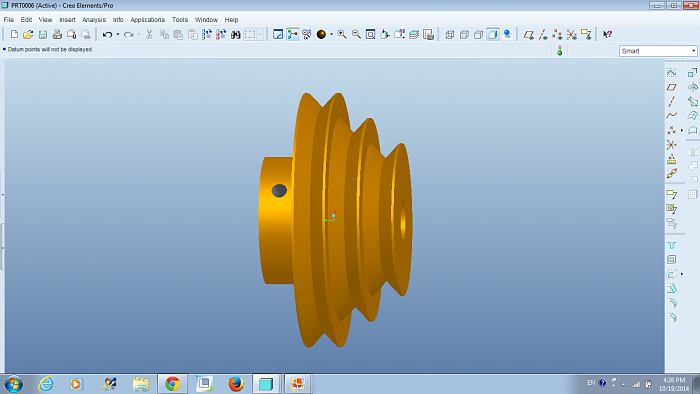
Task: Click the Open folder toolbar icon
Action: tap(28, 34)
